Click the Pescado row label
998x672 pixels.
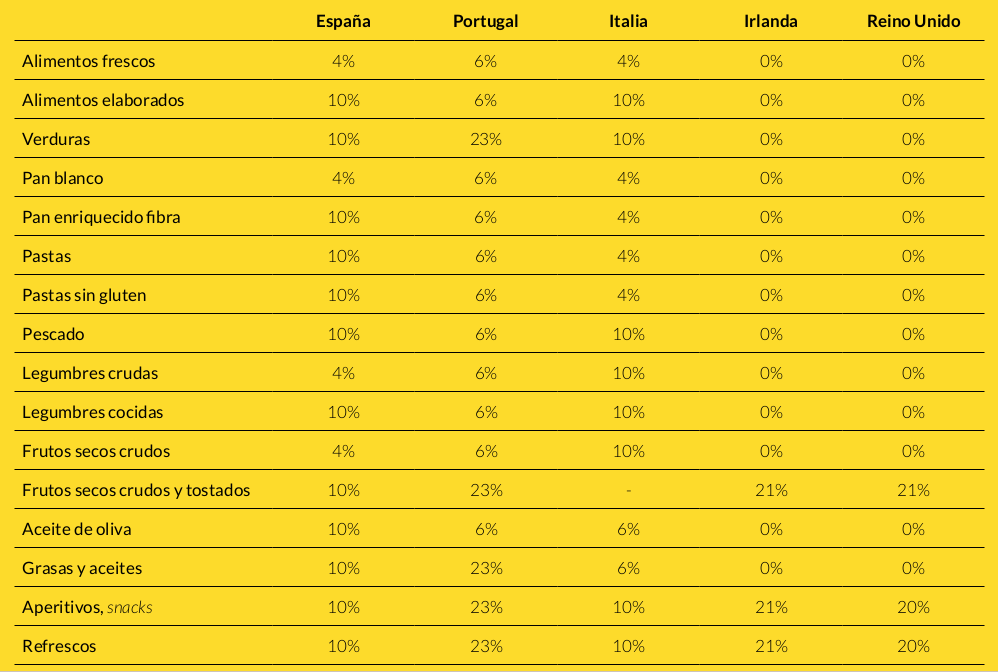(53, 334)
